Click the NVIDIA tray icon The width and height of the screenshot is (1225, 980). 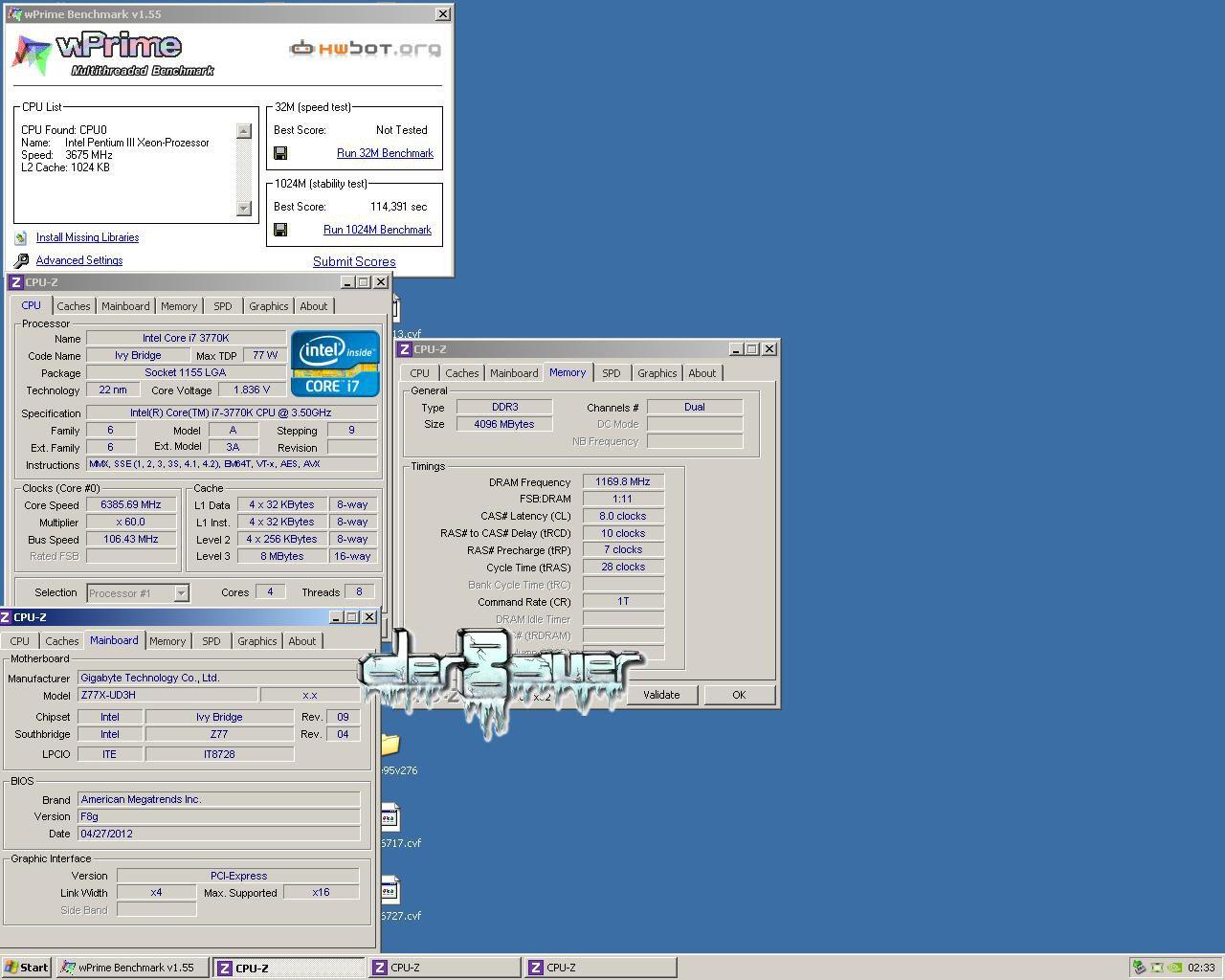pos(1174,968)
